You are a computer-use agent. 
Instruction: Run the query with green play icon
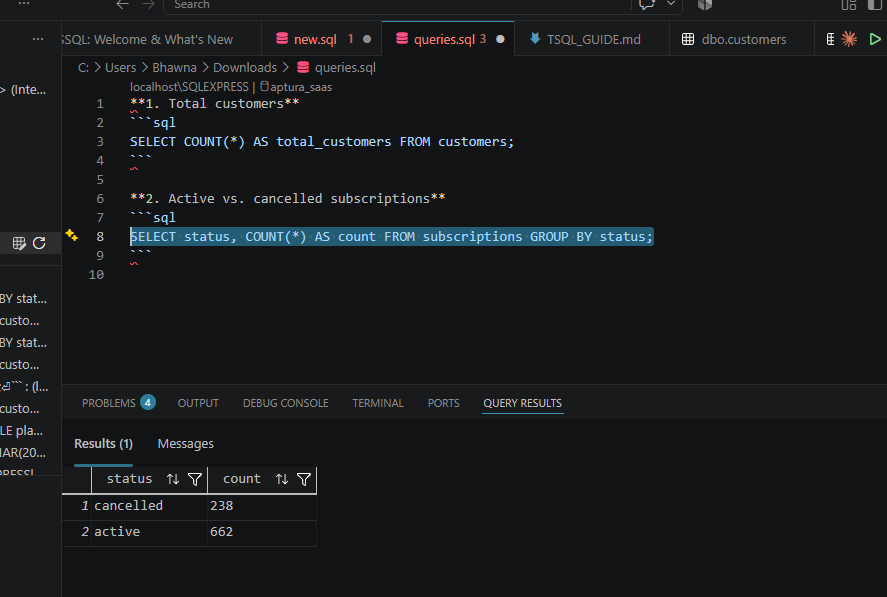(x=875, y=39)
